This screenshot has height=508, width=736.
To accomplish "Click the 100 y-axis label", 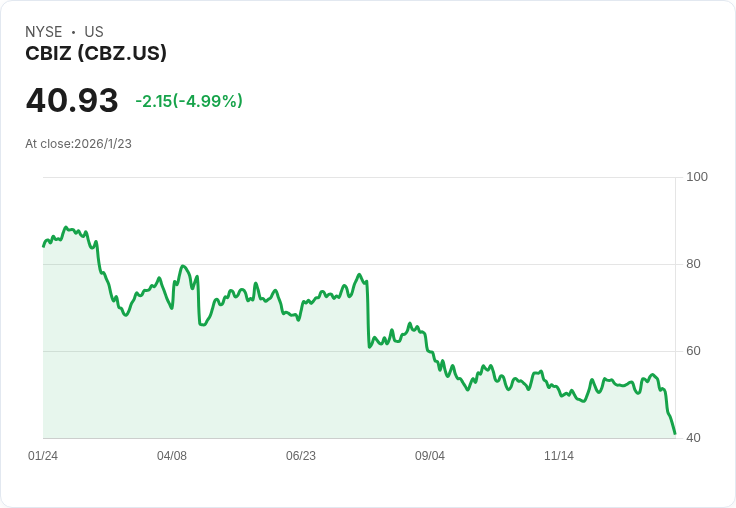I will (697, 177).
